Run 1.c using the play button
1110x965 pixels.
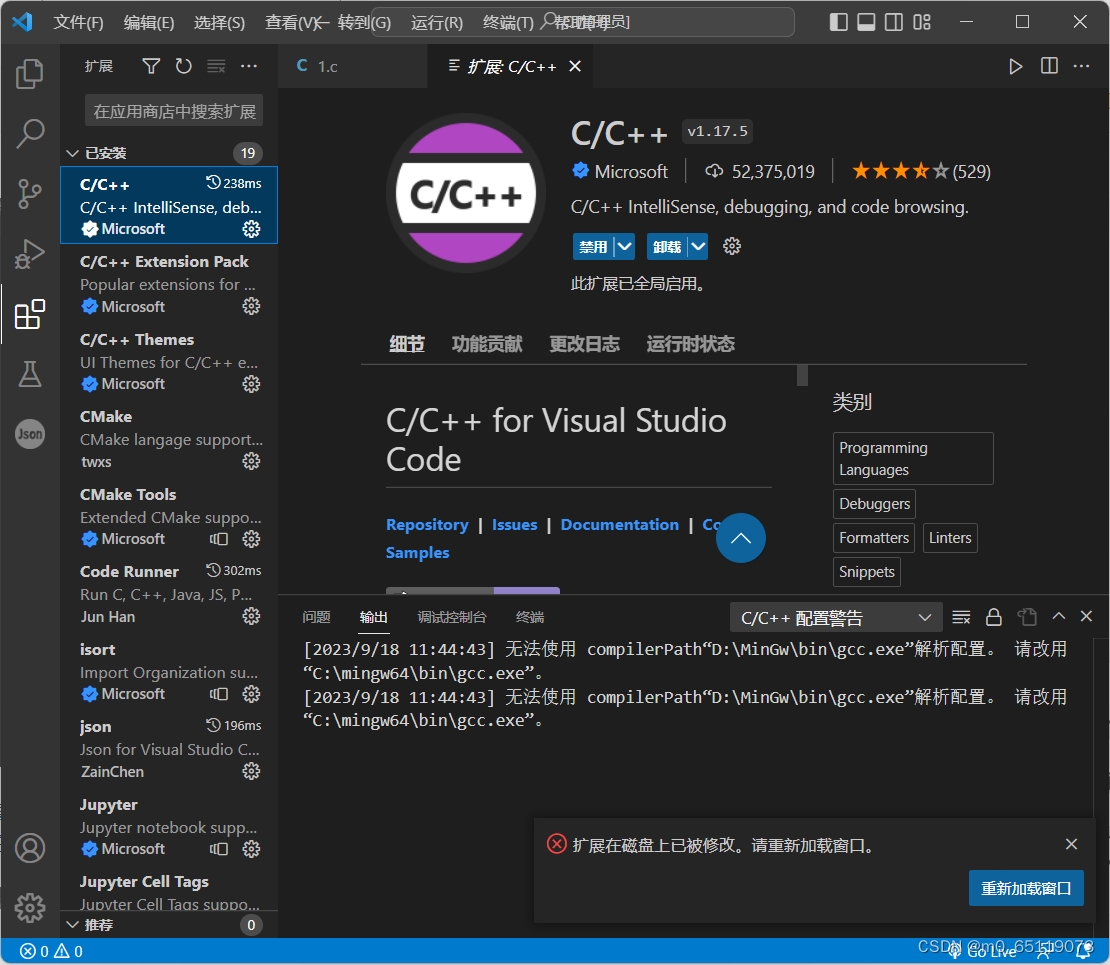[x=1015, y=66]
